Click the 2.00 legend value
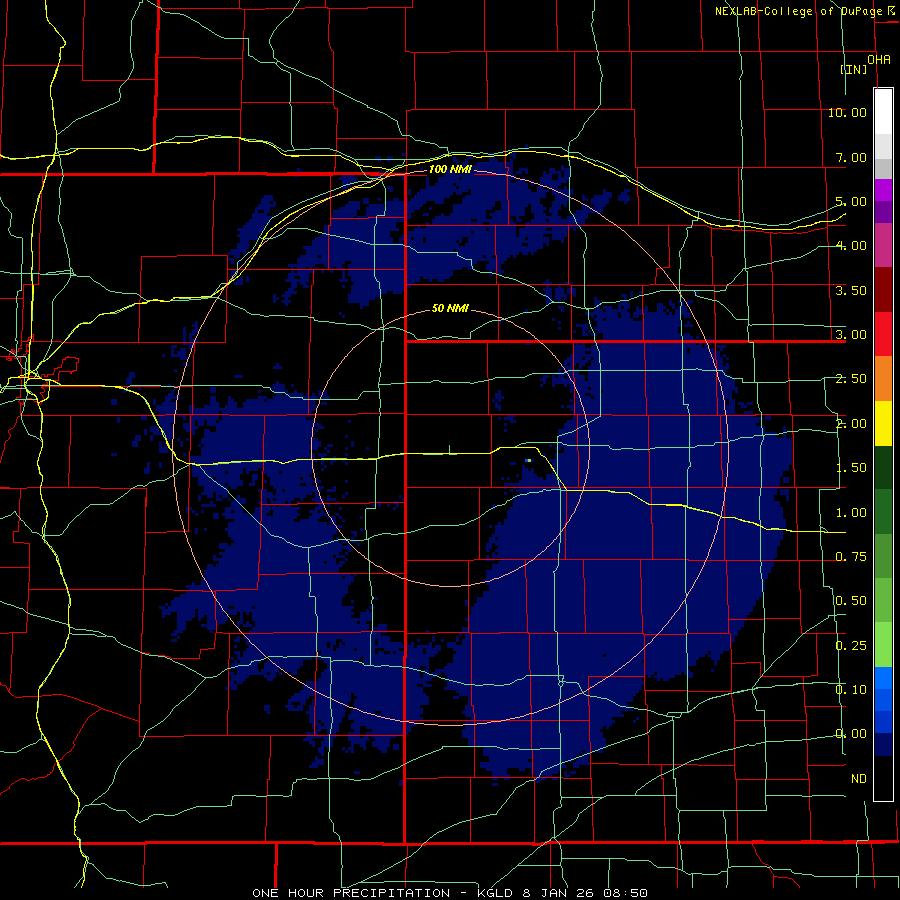The image size is (900, 900). point(851,424)
